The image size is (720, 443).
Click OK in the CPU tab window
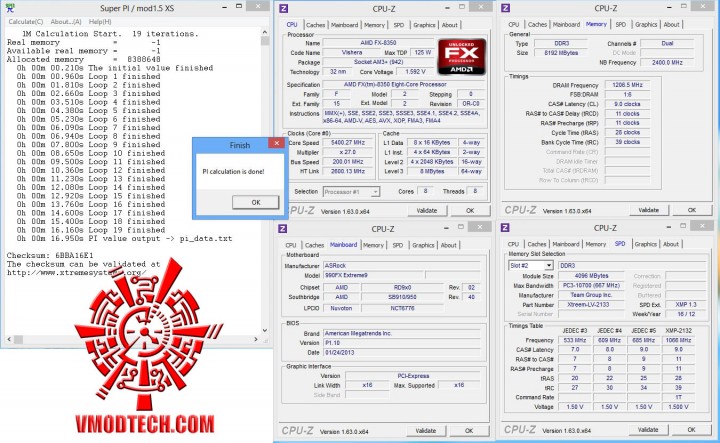(x=470, y=211)
